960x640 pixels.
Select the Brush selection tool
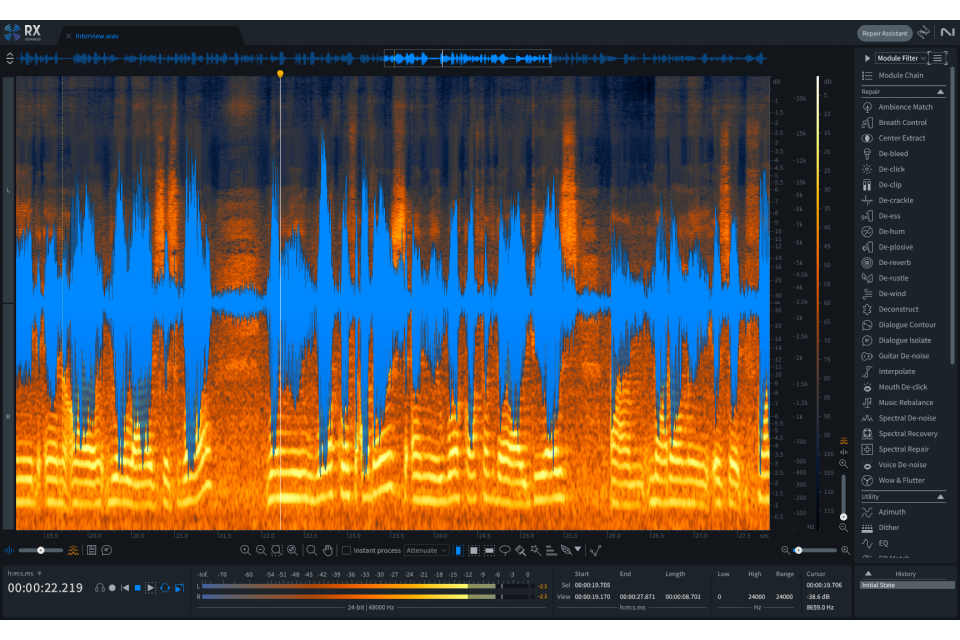(519, 550)
